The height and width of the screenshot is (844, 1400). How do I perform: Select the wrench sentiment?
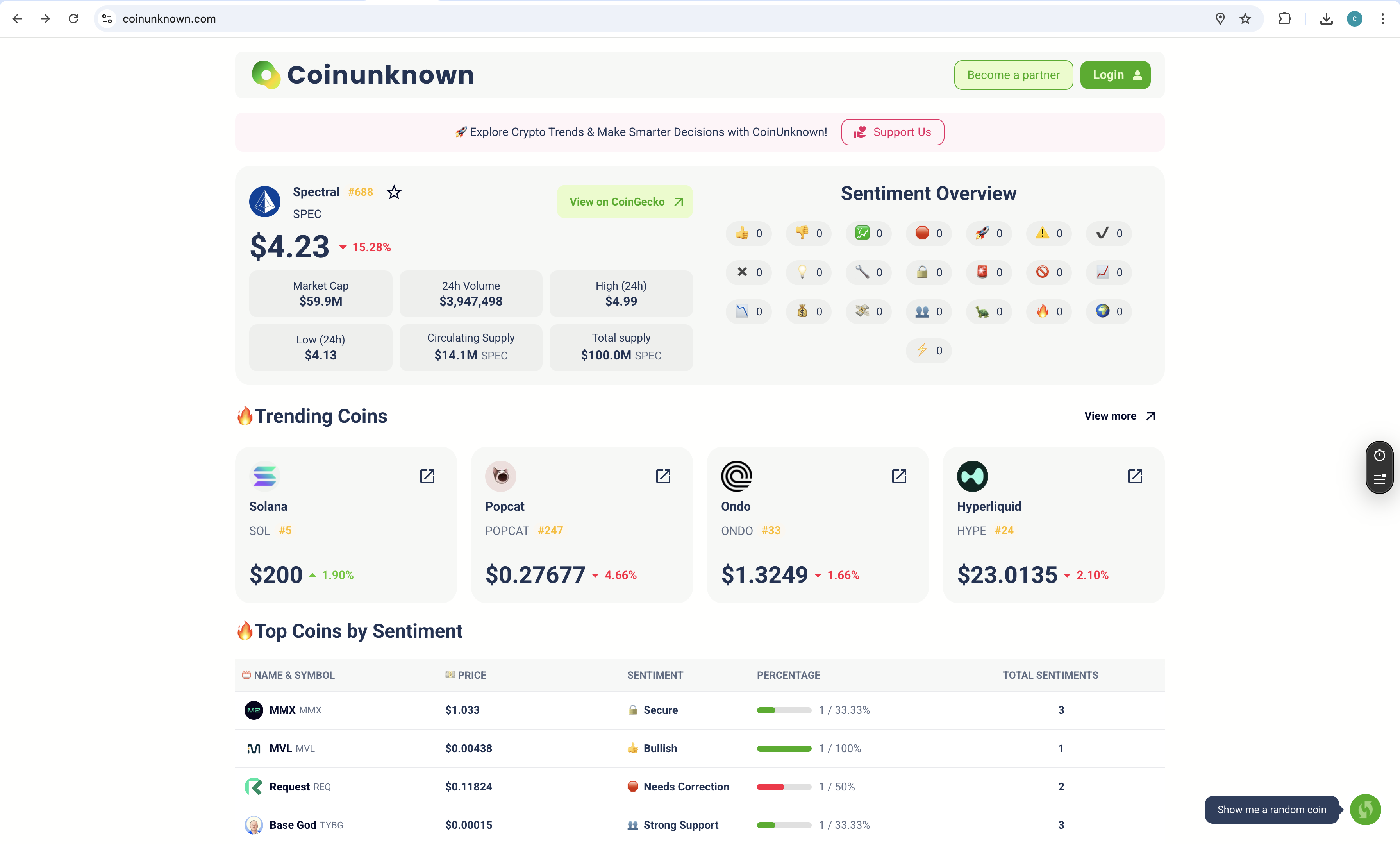869,272
